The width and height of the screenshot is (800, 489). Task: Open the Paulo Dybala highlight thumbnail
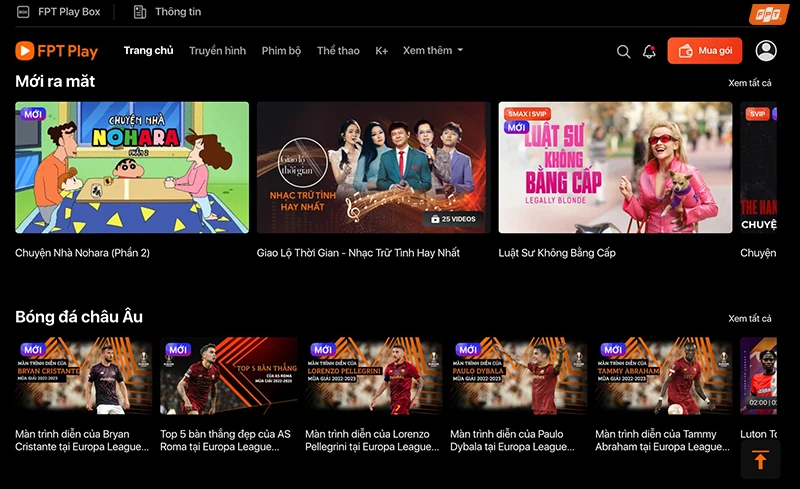click(x=518, y=376)
